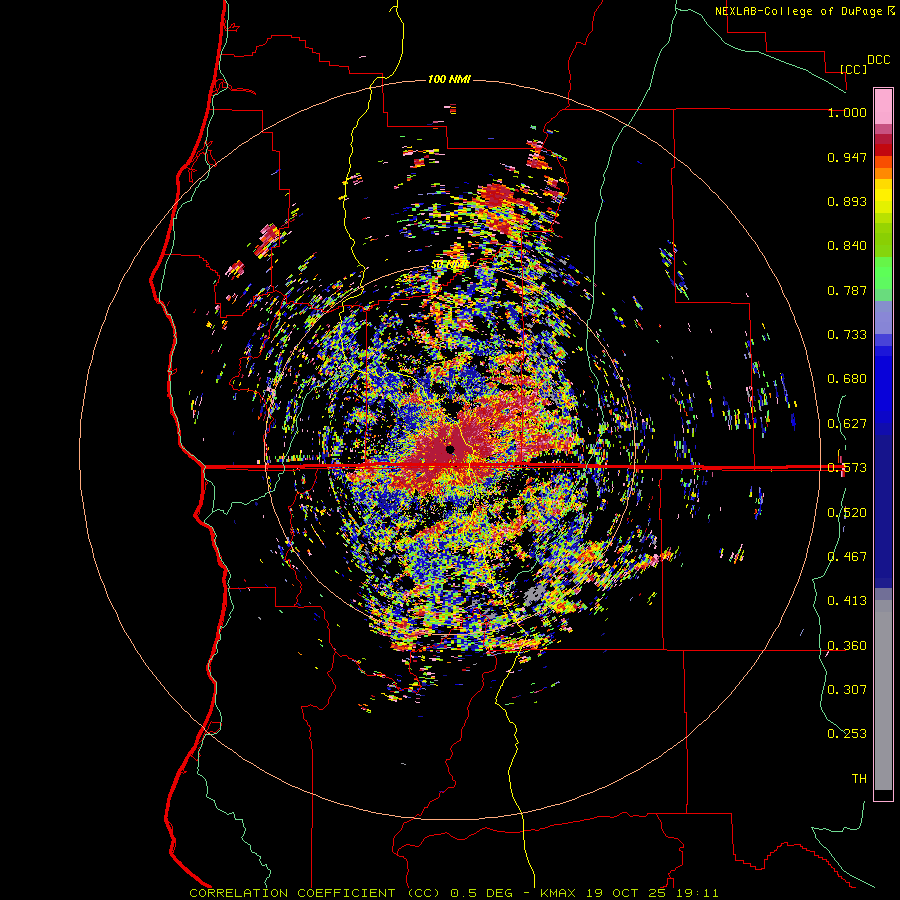Click the pink swatch at the color bar top
The image size is (900, 900).
(x=883, y=106)
